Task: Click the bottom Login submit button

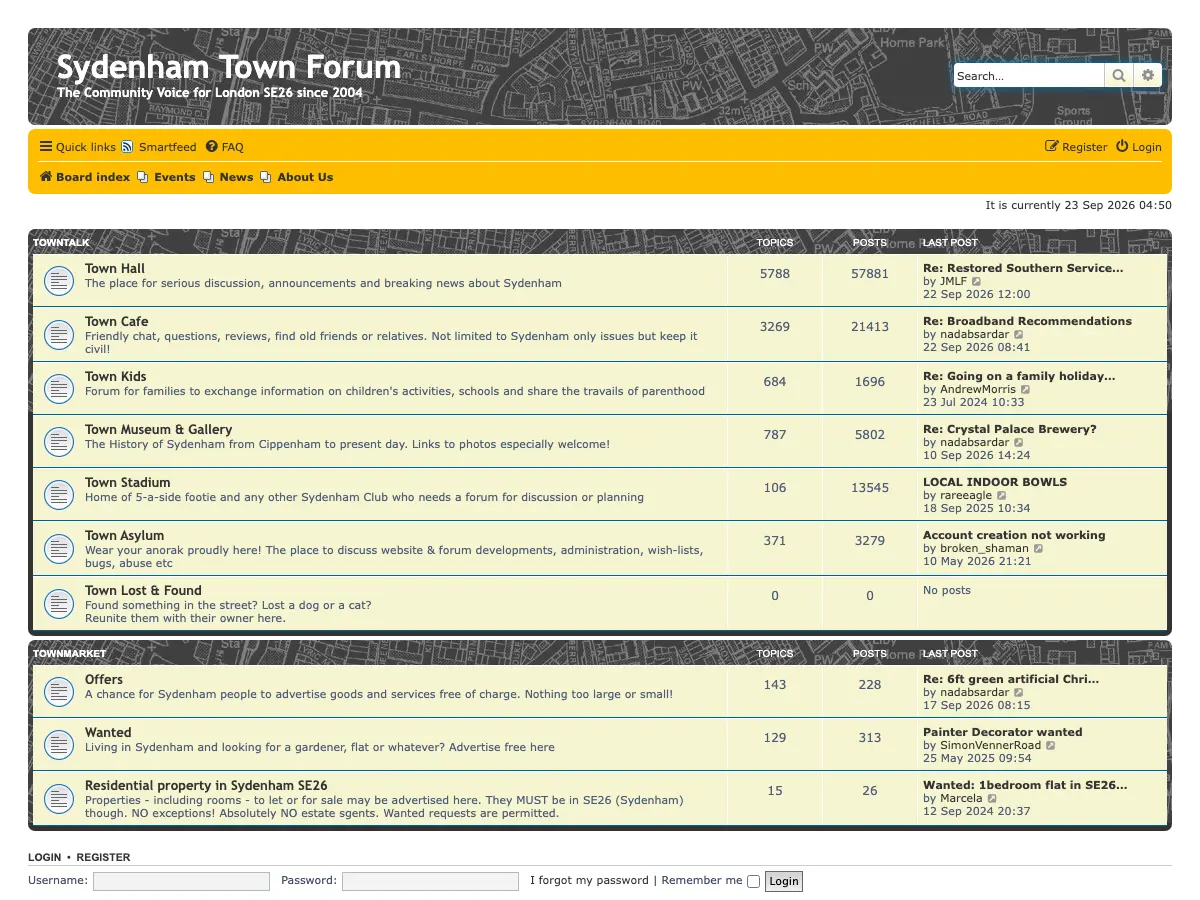Action: tap(784, 881)
